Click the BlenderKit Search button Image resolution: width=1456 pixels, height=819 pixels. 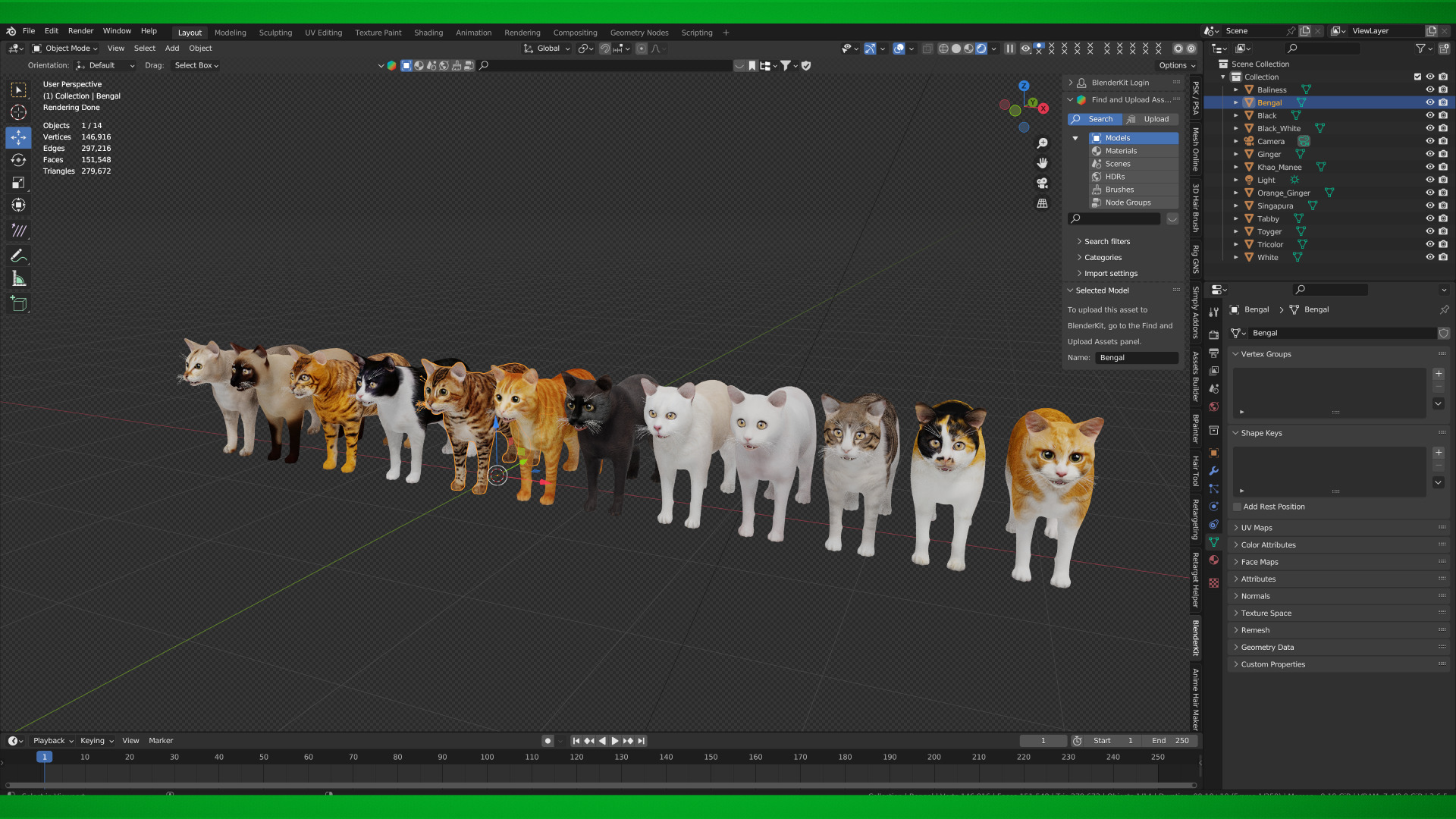(1094, 119)
